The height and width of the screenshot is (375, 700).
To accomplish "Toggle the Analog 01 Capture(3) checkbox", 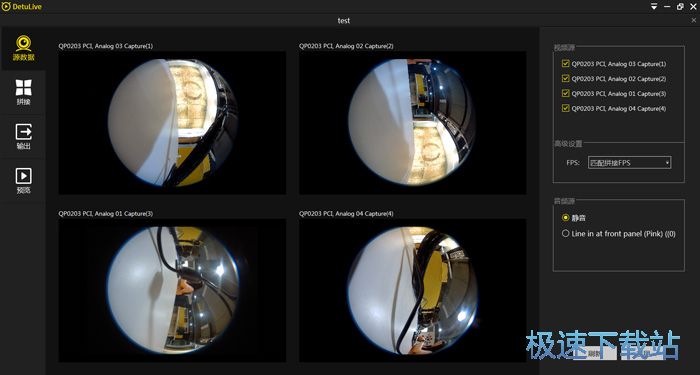I will coord(566,93).
